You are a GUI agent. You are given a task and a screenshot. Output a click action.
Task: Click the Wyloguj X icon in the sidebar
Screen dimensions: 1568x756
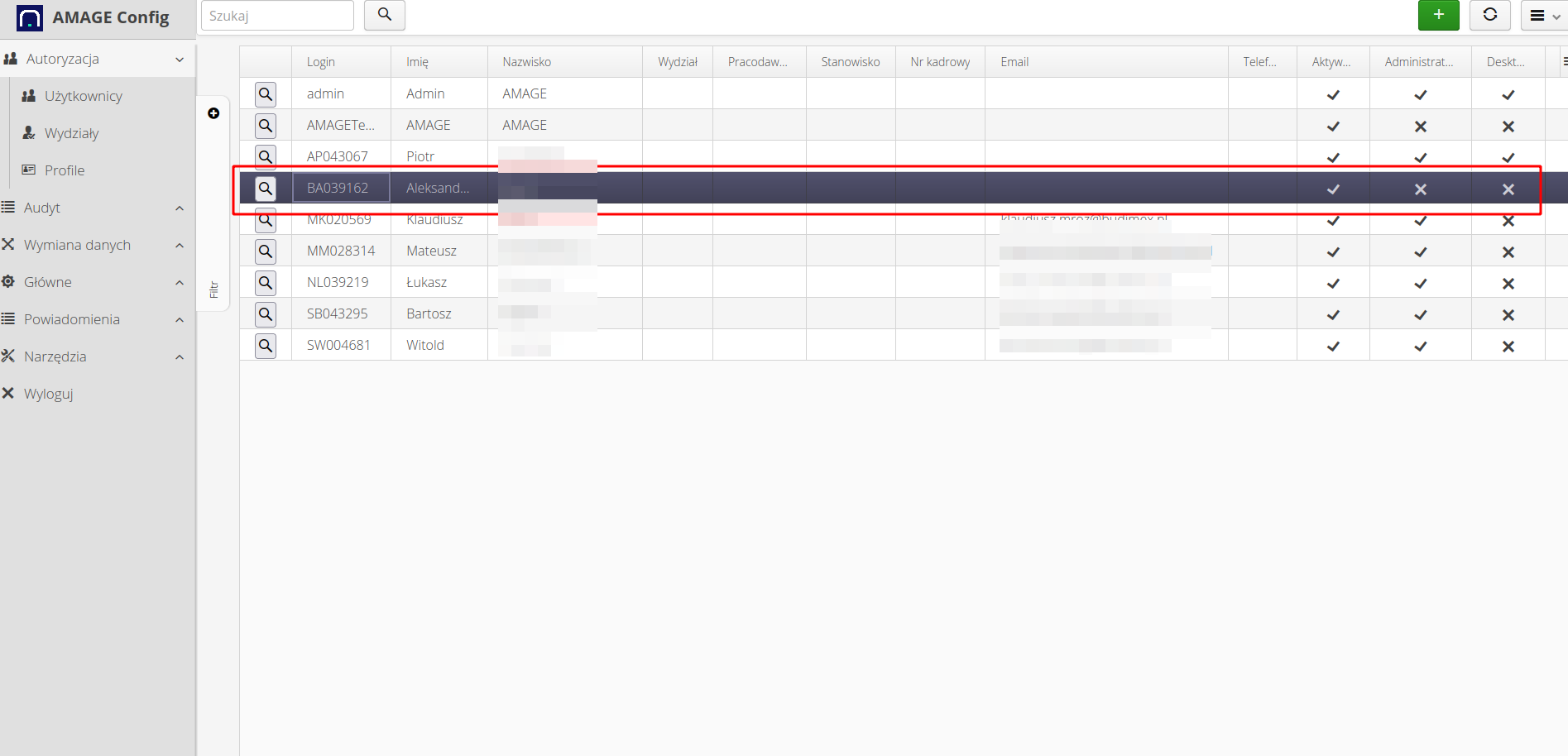click(x=8, y=393)
